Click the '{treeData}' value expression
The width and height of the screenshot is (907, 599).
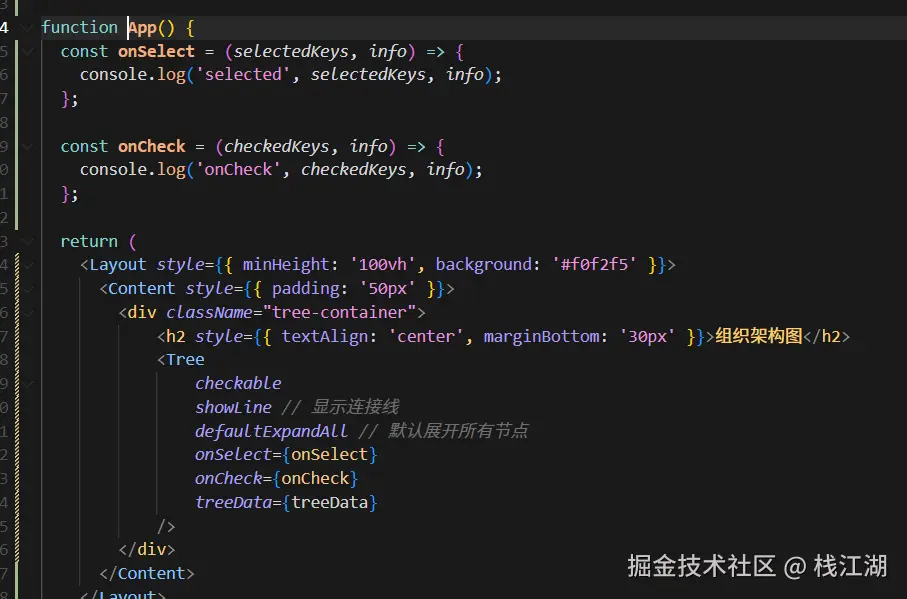click(330, 502)
